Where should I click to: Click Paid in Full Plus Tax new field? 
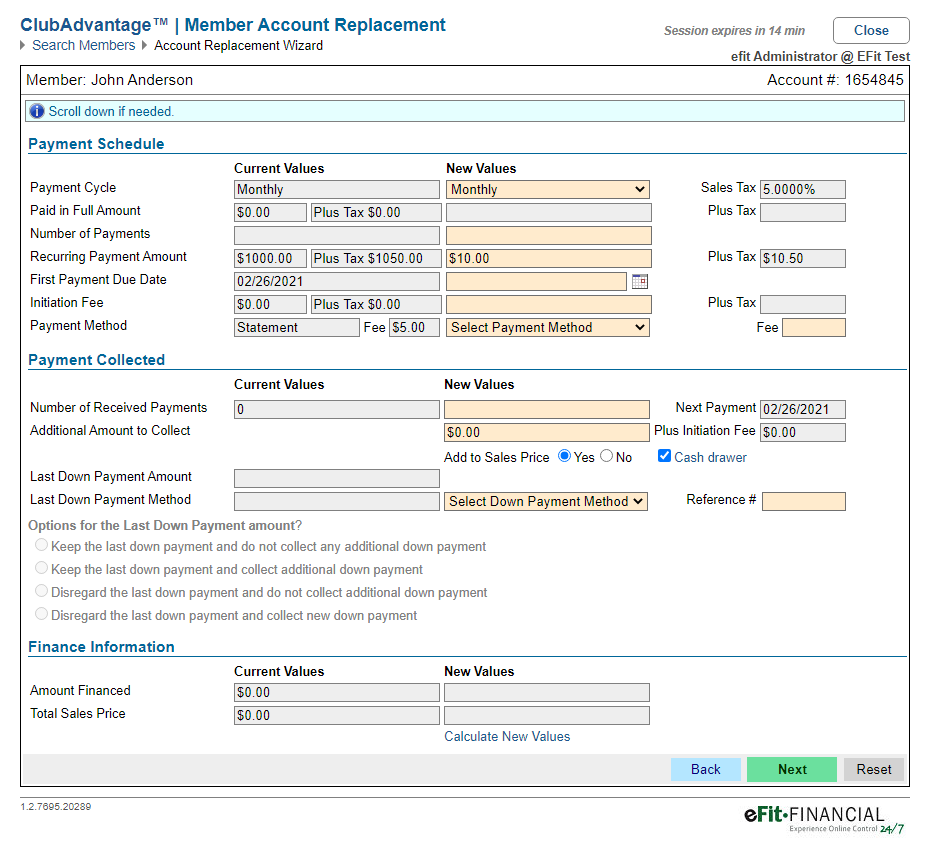point(803,212)
